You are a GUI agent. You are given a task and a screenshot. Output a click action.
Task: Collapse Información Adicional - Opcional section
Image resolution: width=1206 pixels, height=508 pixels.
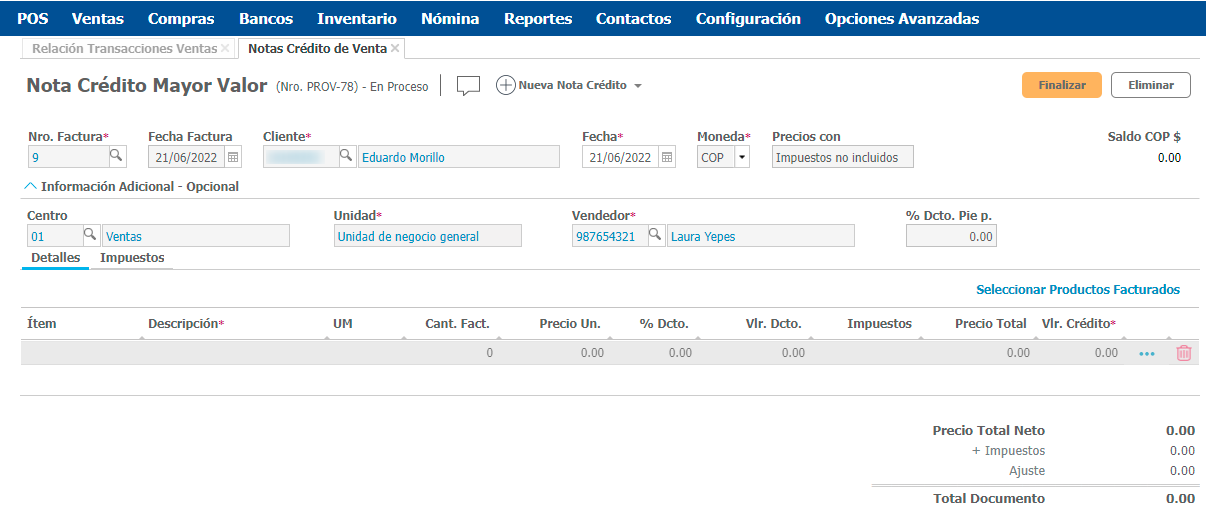point(30,186)
